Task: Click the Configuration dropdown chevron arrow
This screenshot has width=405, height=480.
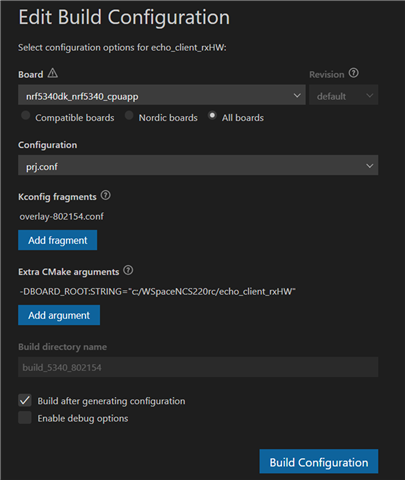Action: (x=369, y=166)
